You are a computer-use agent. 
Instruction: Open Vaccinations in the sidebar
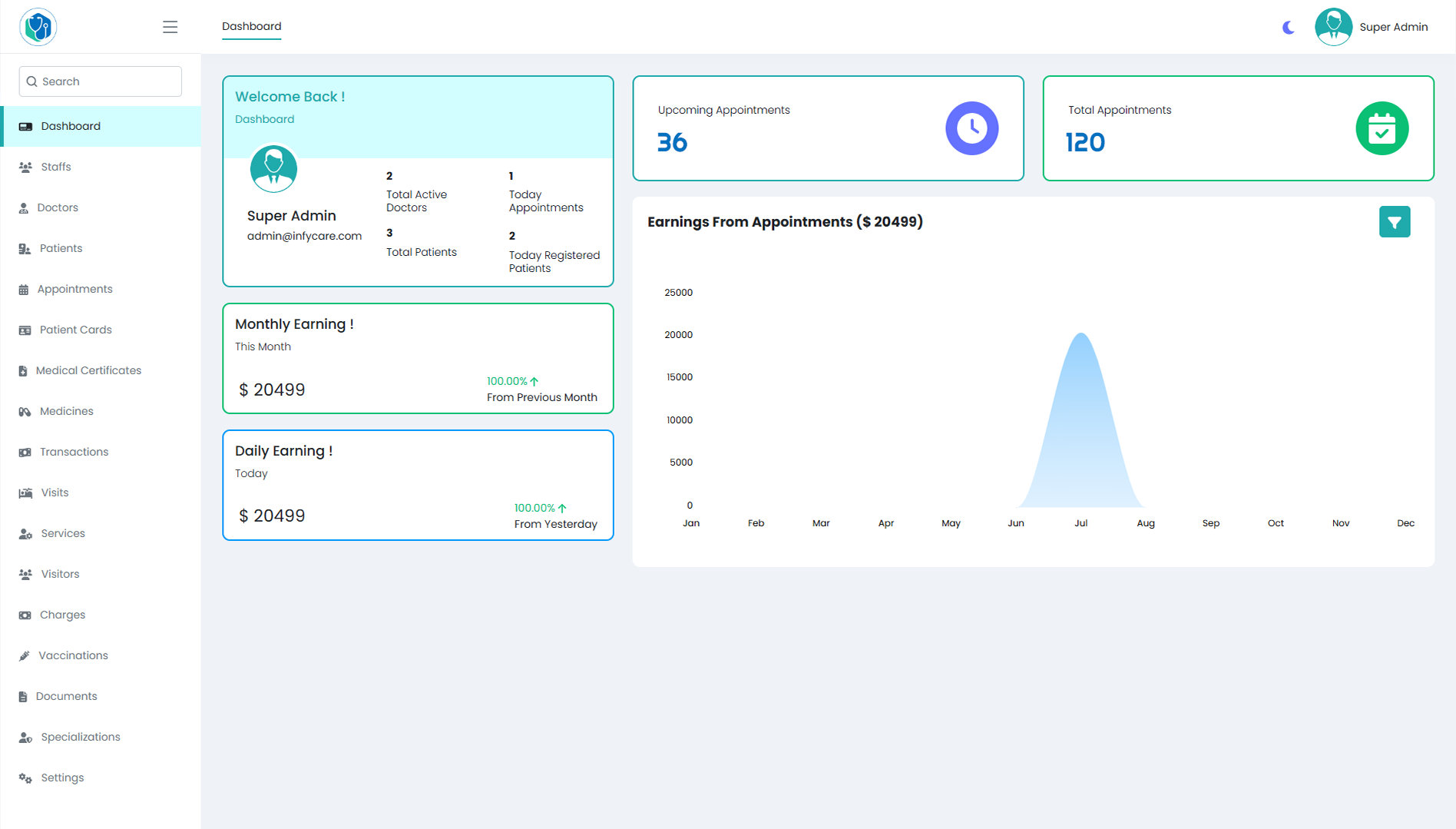tap(101, 655)
